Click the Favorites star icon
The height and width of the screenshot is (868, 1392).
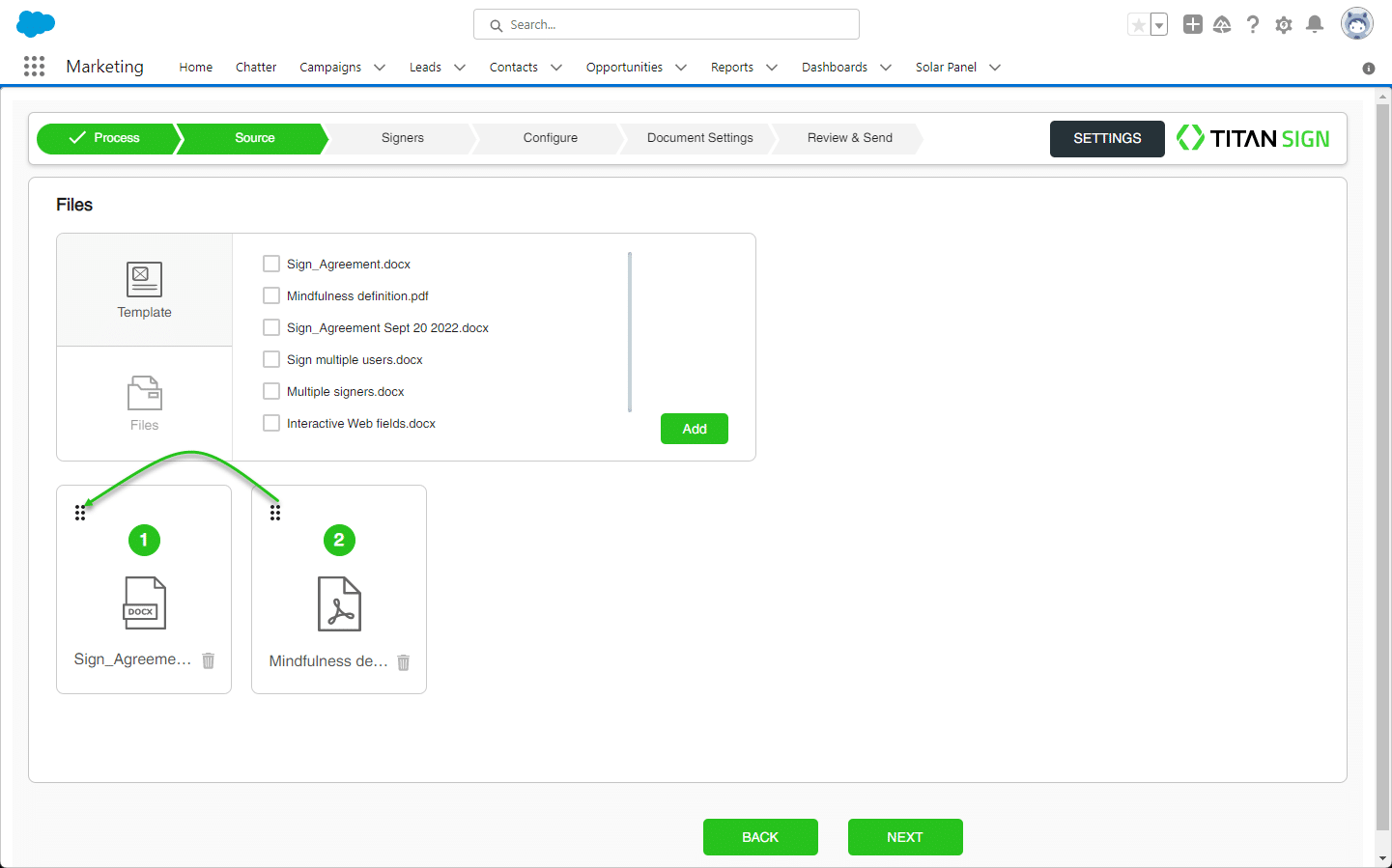tap(1139, 25)
